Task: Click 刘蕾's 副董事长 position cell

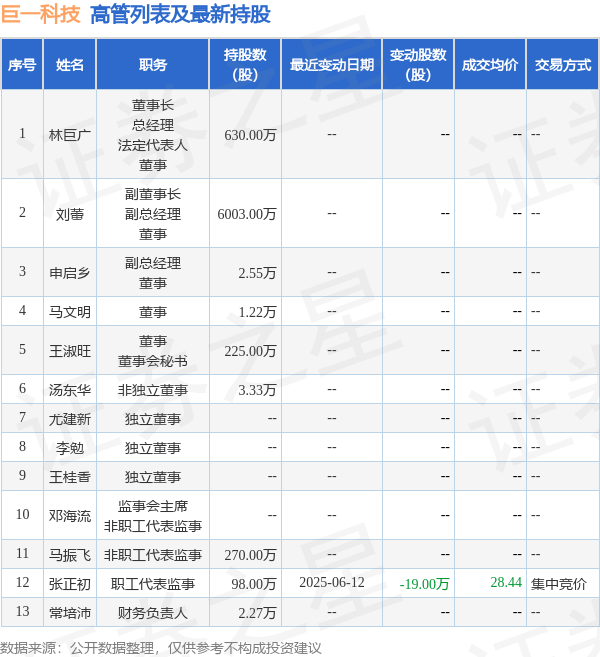Action: (x=153, y=214)
